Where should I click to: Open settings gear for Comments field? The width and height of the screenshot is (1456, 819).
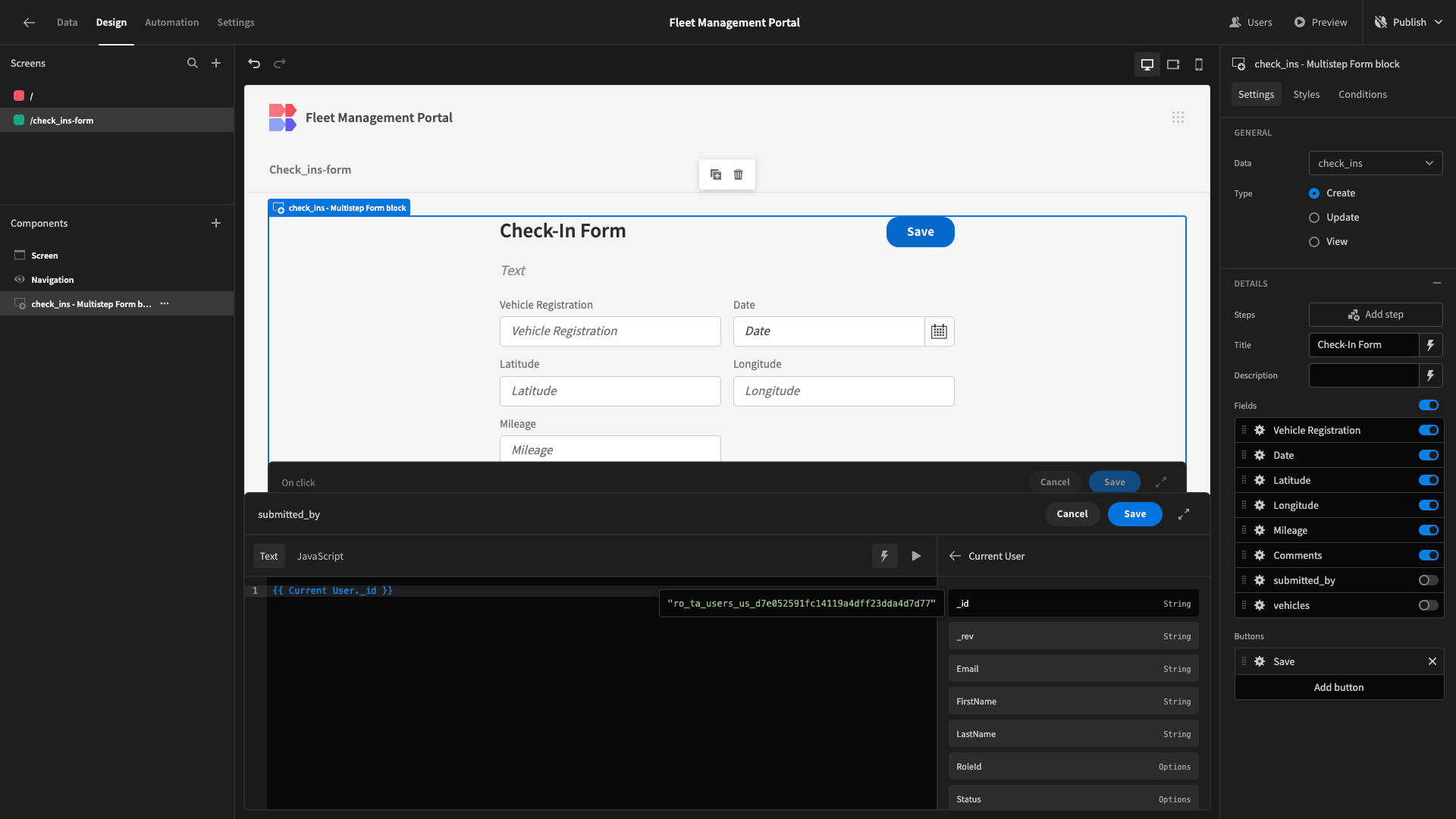click(1260, 555)
